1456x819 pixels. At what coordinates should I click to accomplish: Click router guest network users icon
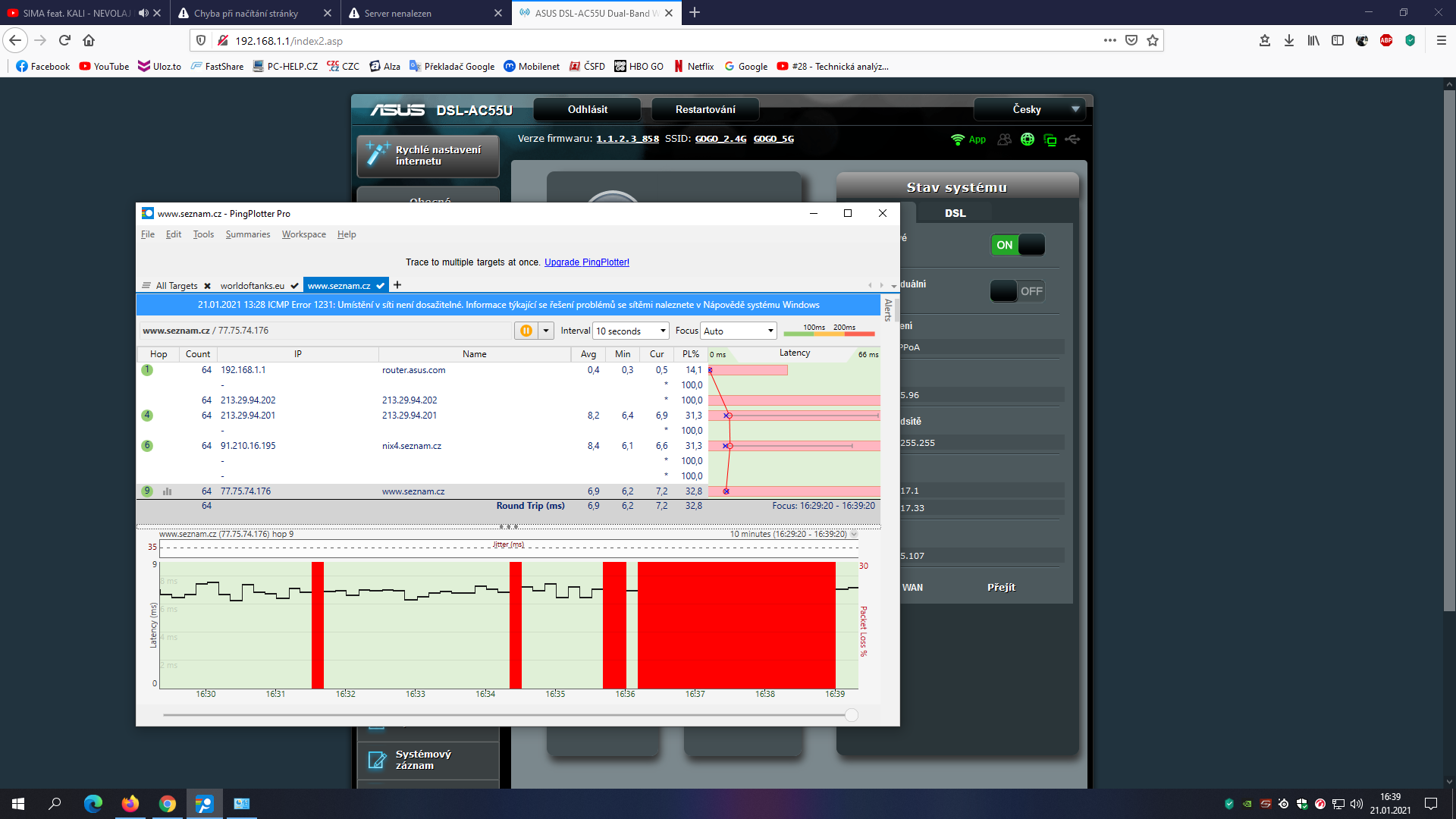click(1005, 140)
